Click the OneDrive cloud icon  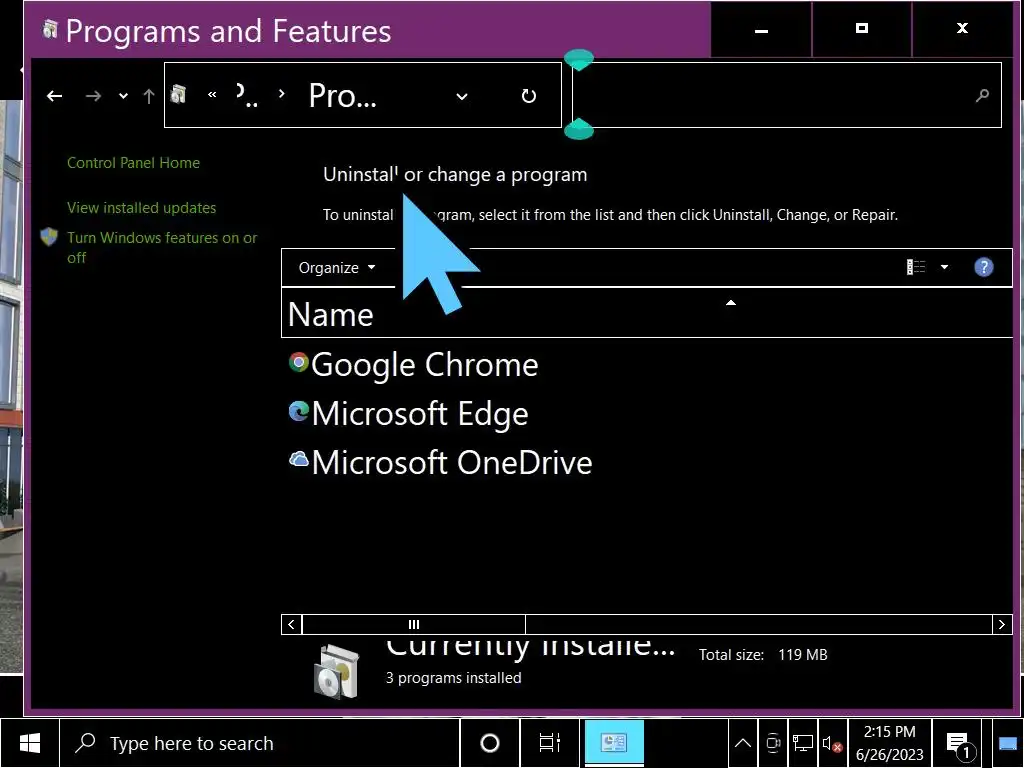tap(298, 459)
